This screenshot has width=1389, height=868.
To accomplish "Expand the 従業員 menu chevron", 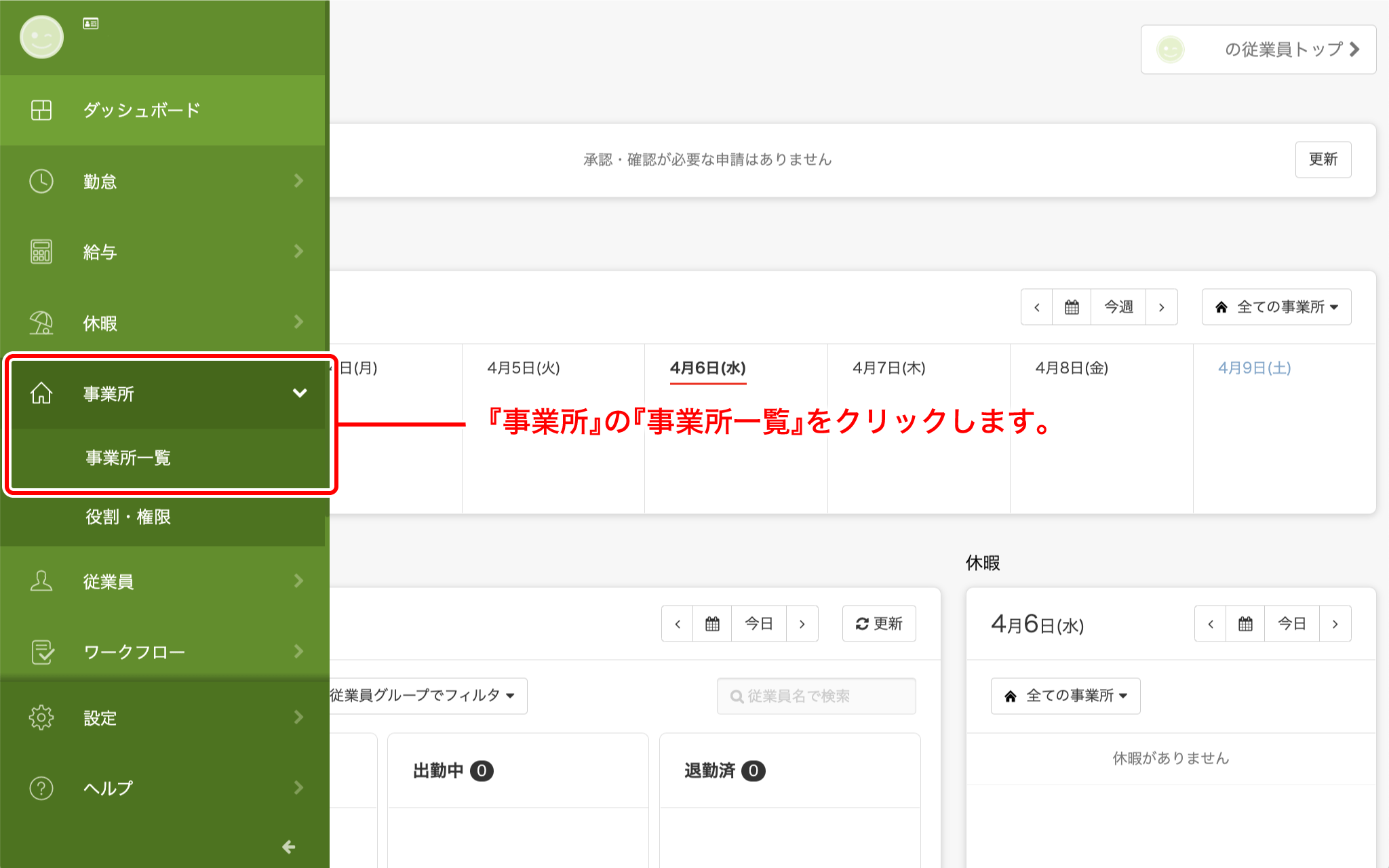I will click(299, 581).
